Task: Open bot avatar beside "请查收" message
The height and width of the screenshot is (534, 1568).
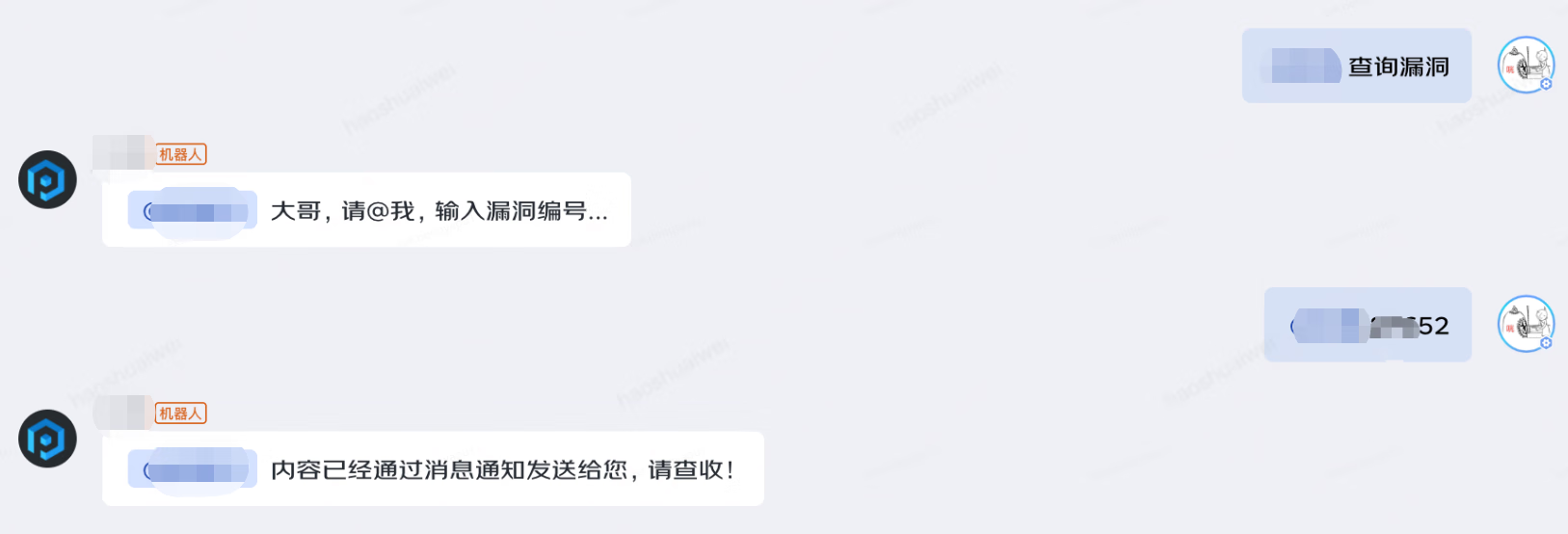Action: pos(47,439)
